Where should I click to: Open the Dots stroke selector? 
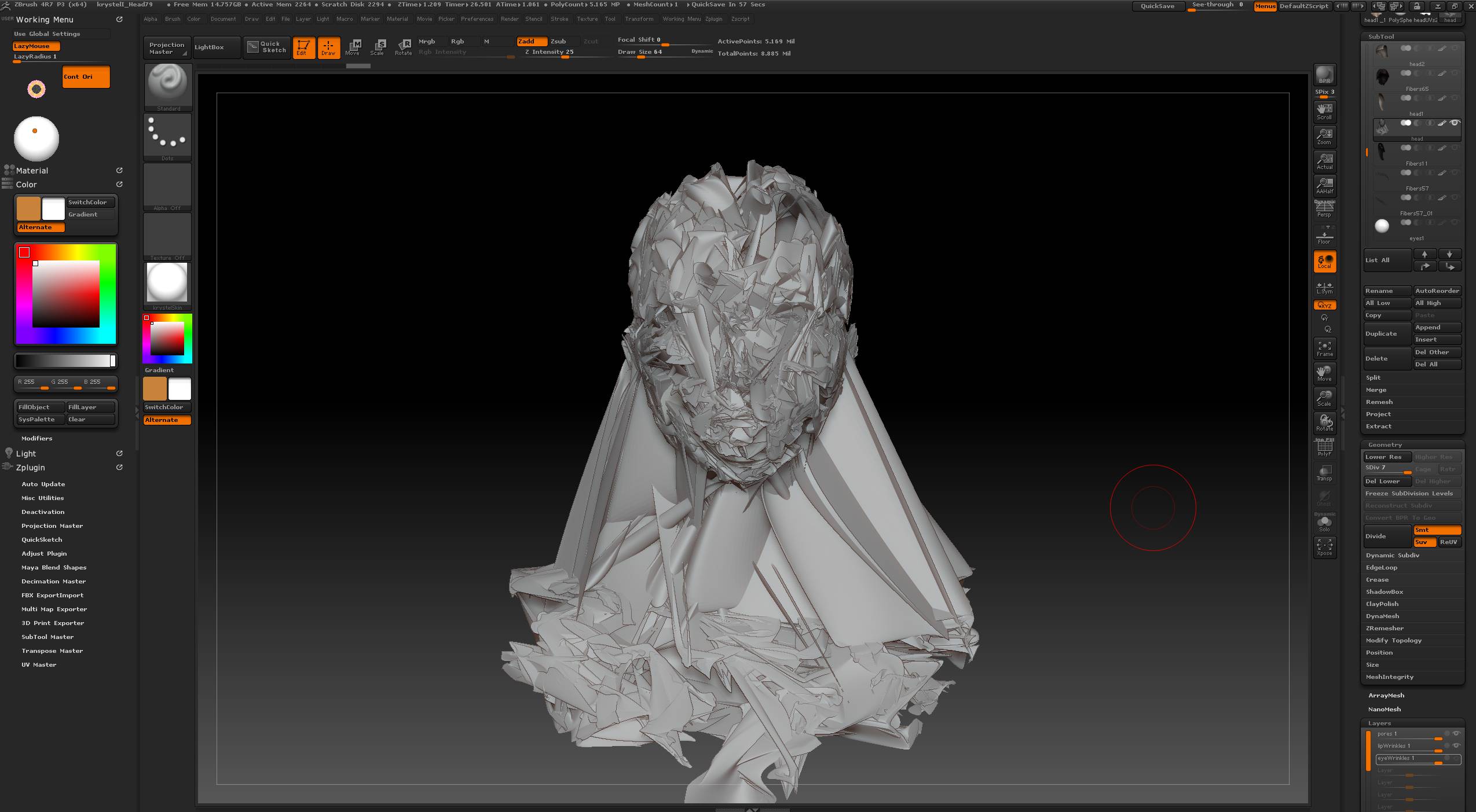click(x=167, y=137)
